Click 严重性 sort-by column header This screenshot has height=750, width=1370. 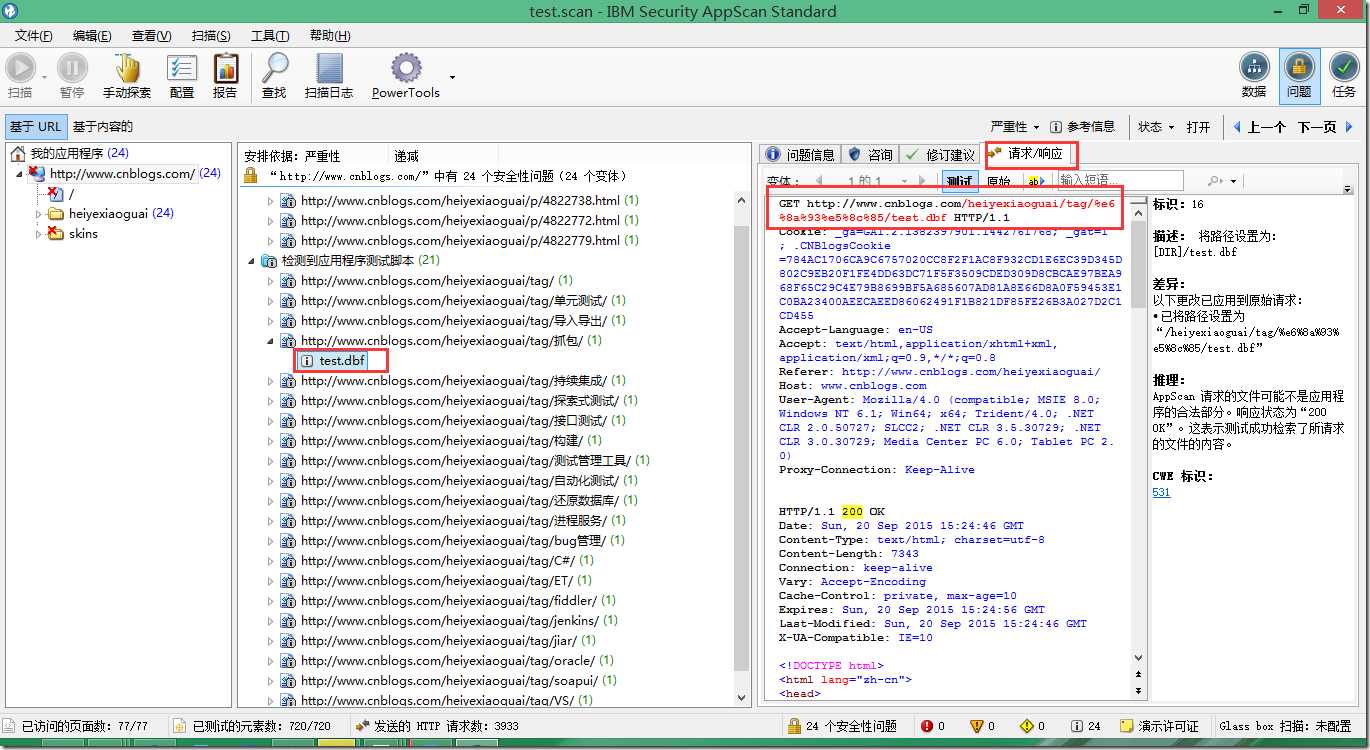(x=322, y=156)
